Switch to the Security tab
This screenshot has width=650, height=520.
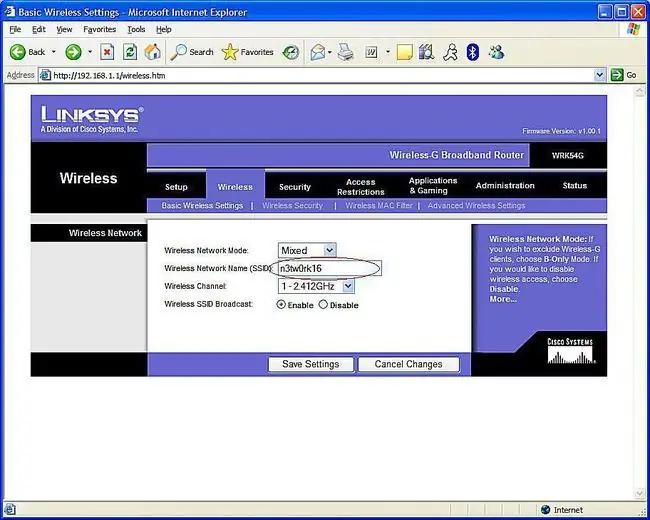coord(295,187)
